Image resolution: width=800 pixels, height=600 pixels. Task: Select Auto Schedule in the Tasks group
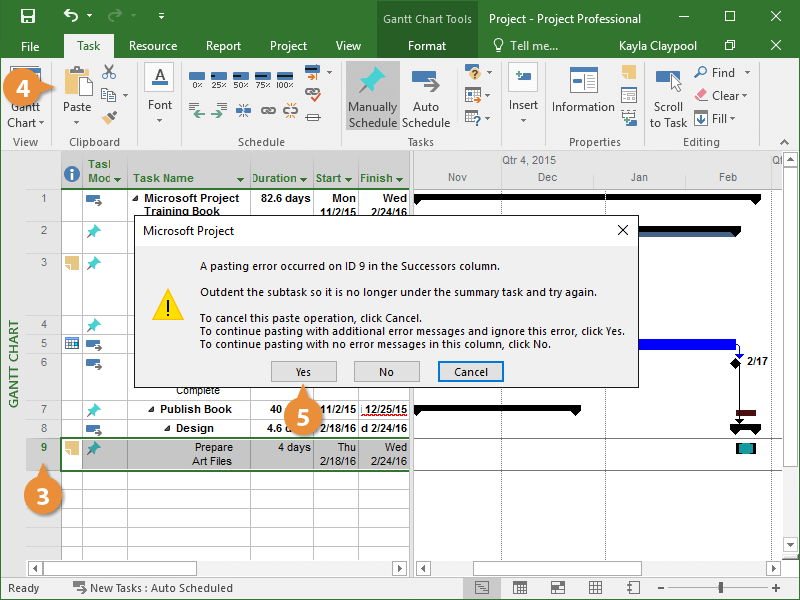point(426,97)
